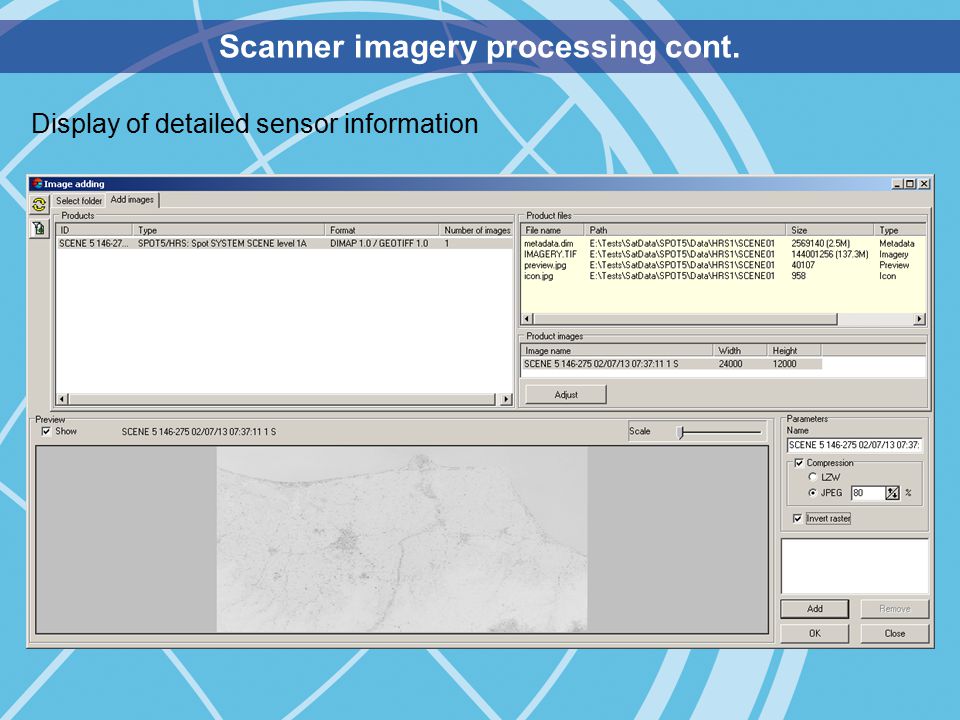Click the ID column header in Products
This screenshot has height=720, width=960.
[x=94, y=230]
